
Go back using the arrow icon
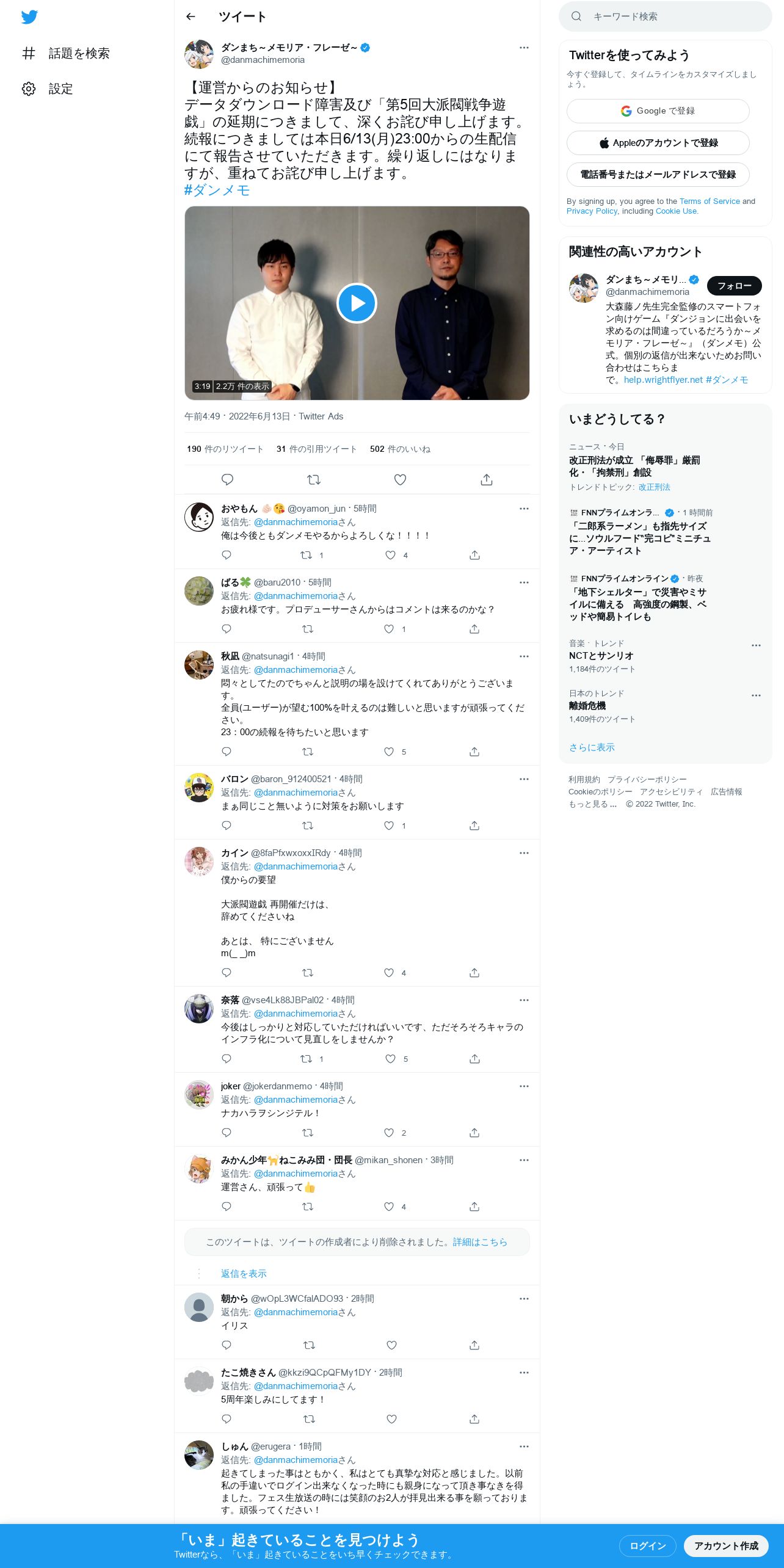[x=191, y=16]
